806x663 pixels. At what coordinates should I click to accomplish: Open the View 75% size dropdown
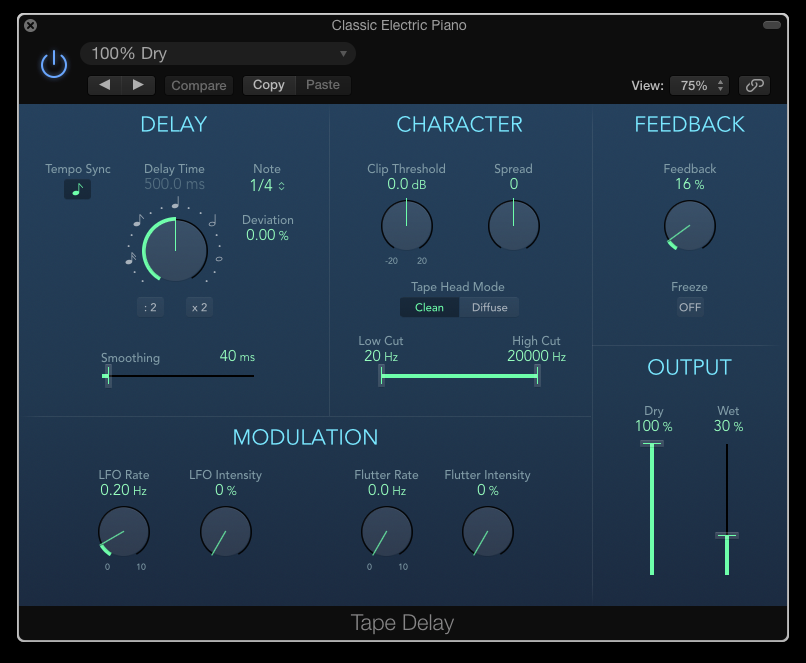click(x=699, y=85)
